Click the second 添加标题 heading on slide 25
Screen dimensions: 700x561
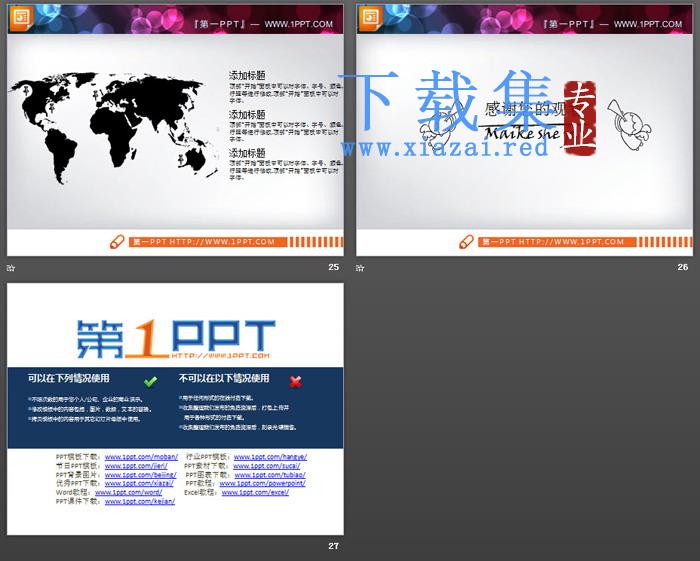(x=247, y=114)
